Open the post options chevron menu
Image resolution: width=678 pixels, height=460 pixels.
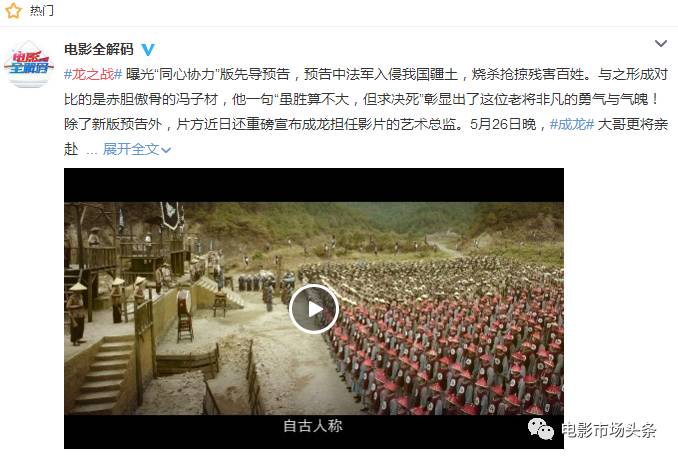click(x=660, y=44)
